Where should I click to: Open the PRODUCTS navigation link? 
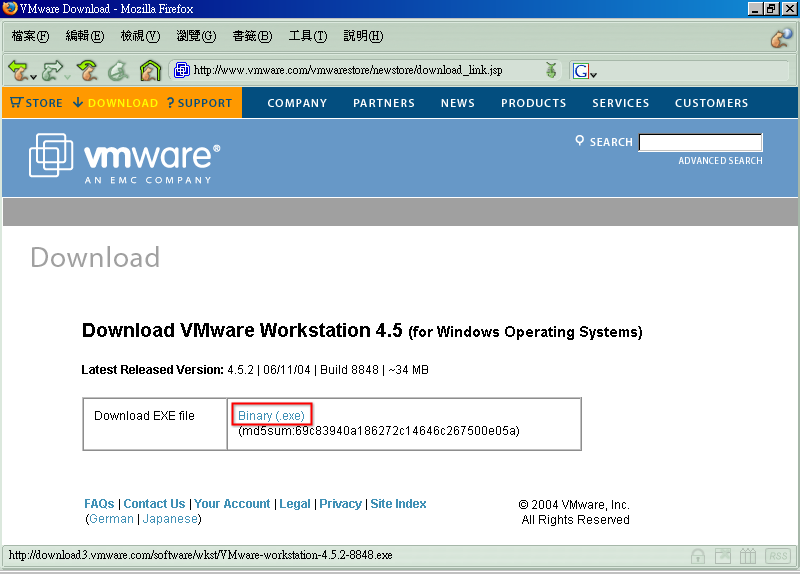533,103
